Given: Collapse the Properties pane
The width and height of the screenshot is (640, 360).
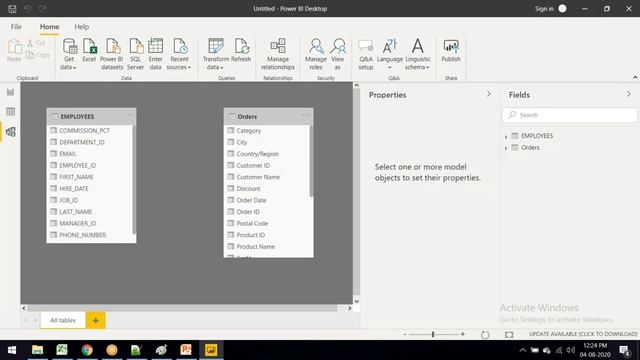Looking at the screenshot, I should (489, 94).
